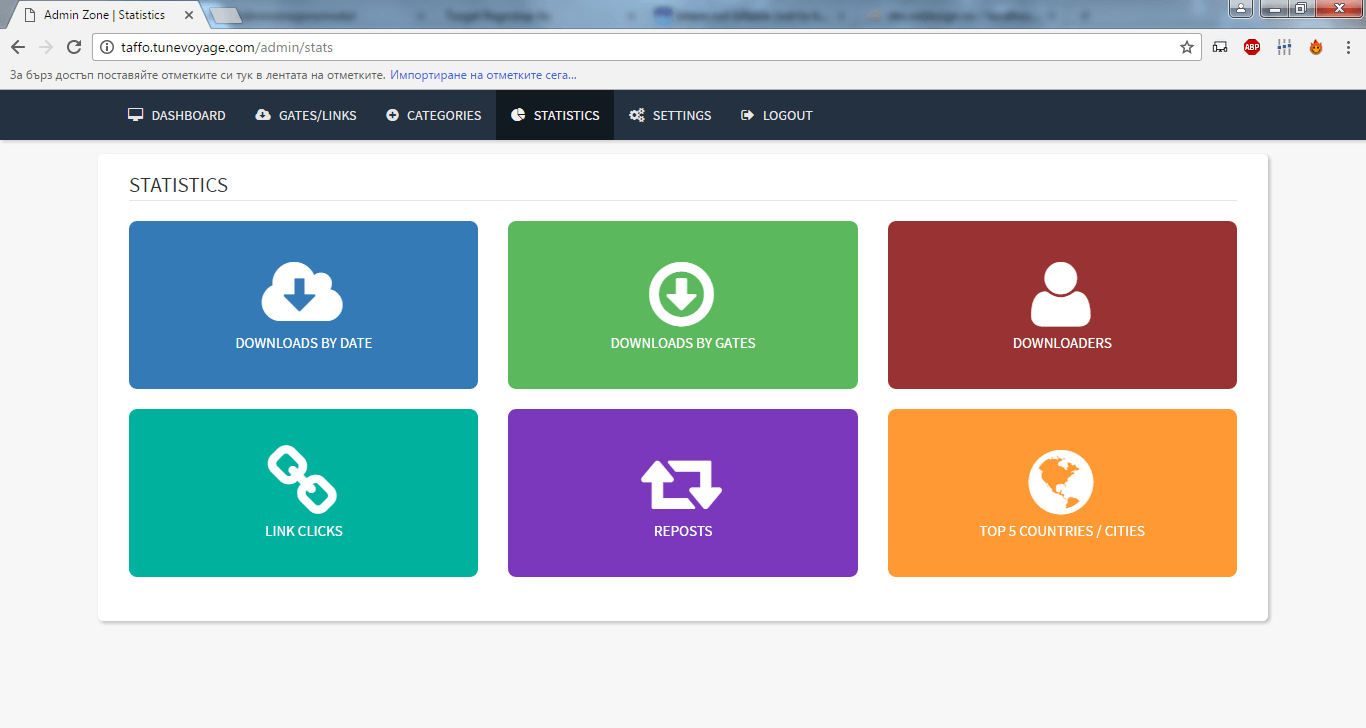Click the STATISTICS page heading
The height and width of the screenshot is (728, 1366).
(x=179, y=185)
